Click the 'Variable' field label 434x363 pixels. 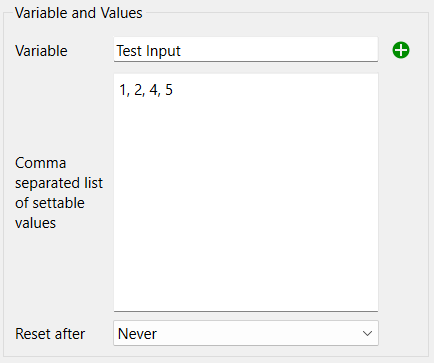41,51
